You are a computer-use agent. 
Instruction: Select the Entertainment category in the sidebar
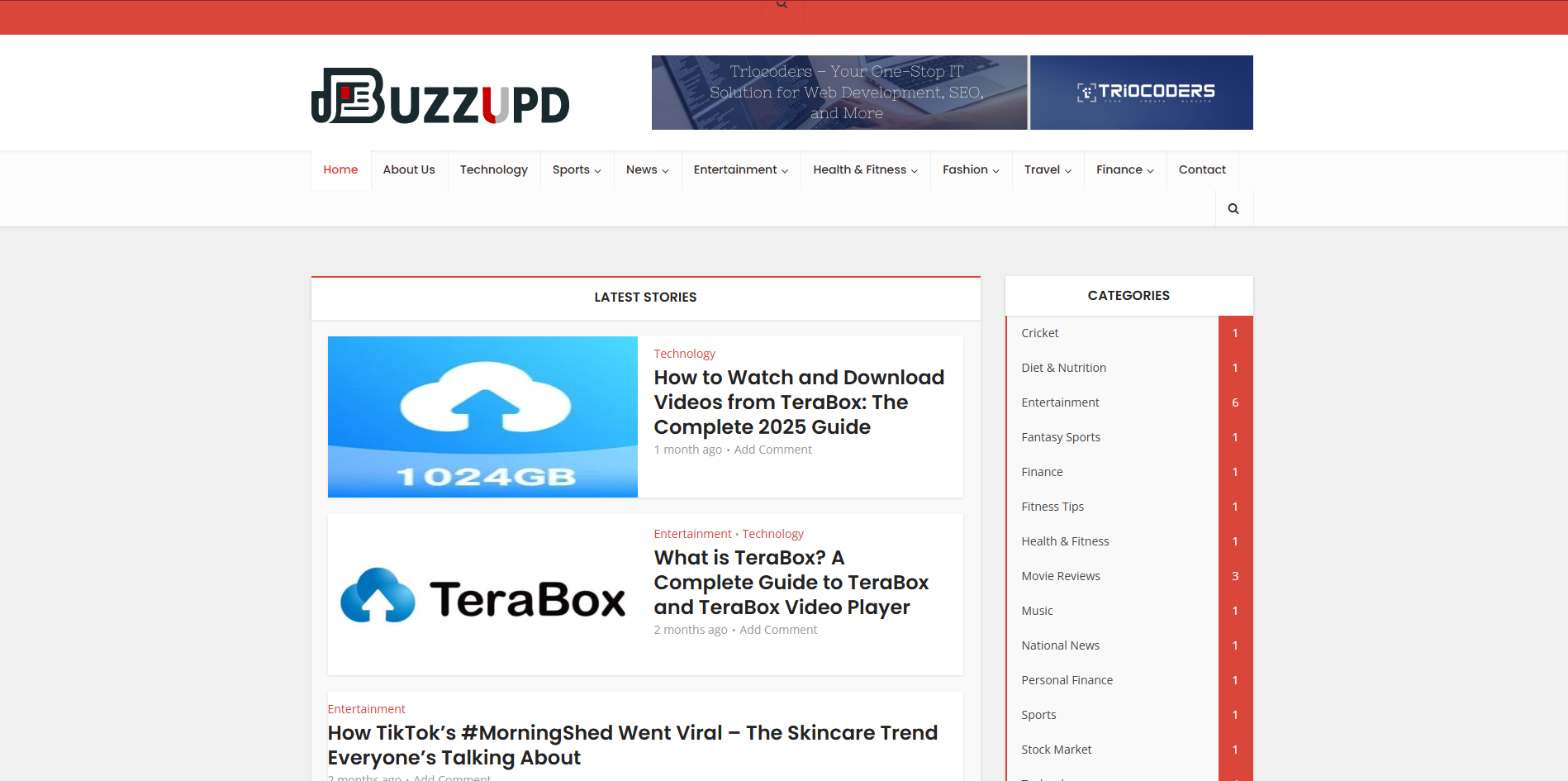(x=1060, y=402)
